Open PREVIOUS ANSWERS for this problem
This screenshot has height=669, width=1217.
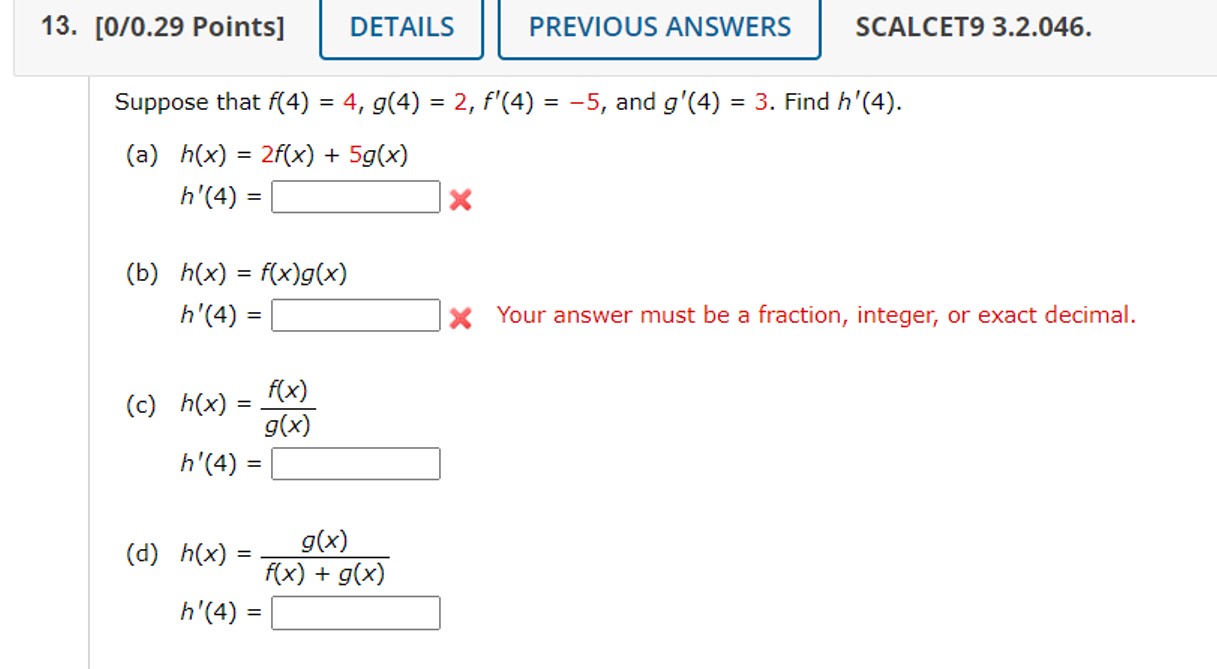click(655, 28)
